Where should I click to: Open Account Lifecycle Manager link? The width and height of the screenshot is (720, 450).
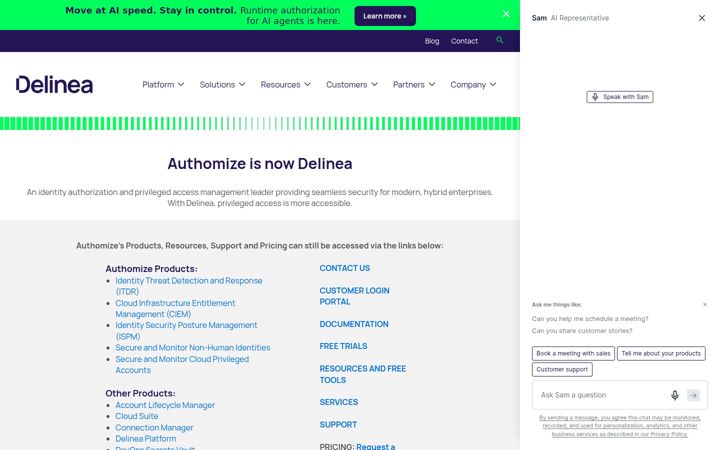(x=165, y=405)
